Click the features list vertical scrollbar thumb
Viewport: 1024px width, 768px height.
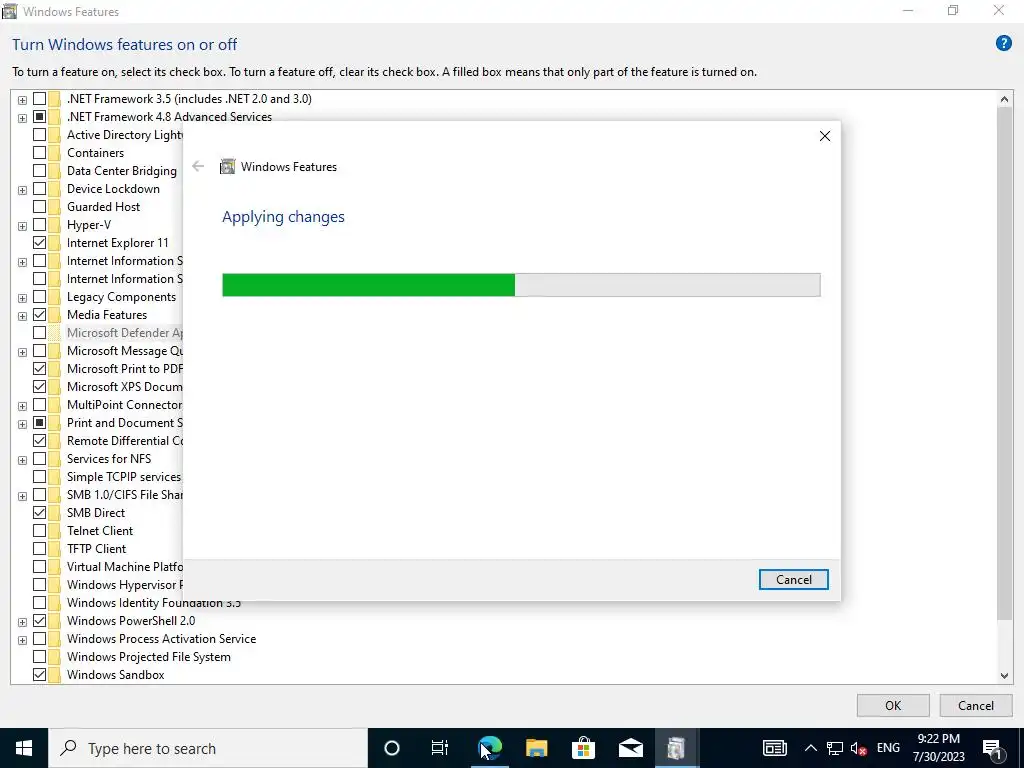point(1004,364)
